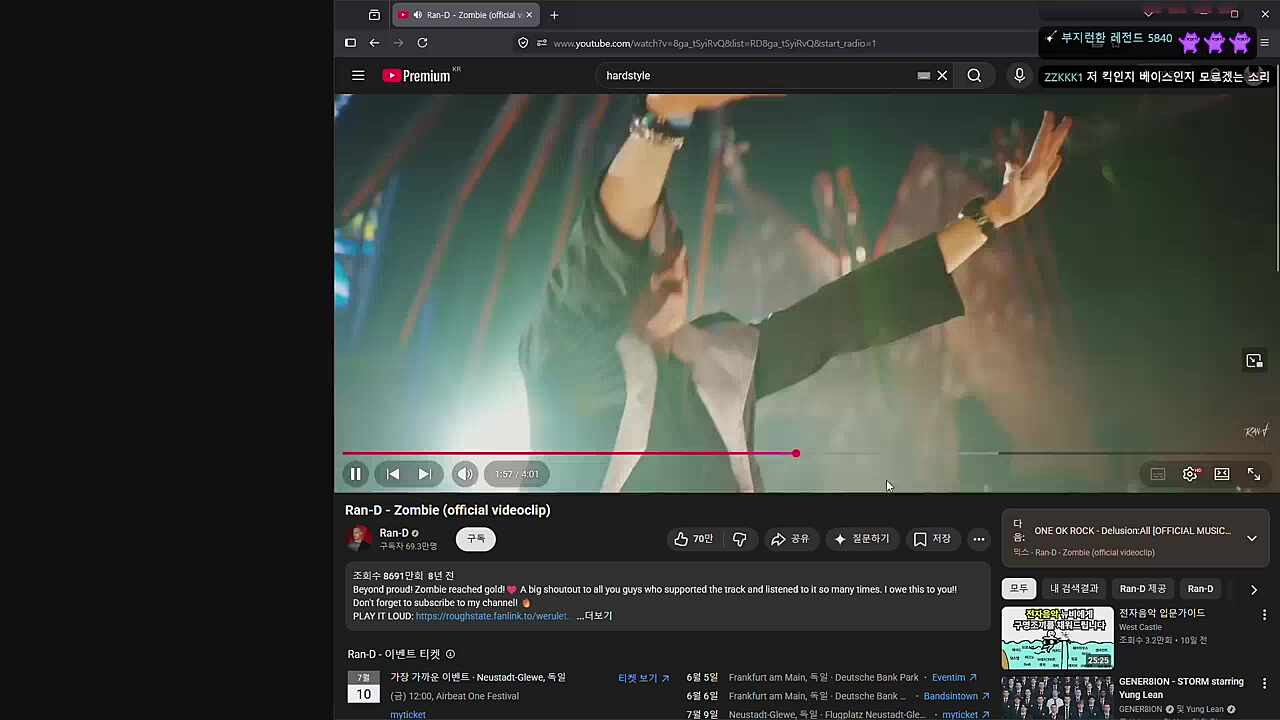This screenshot has height=720, width=1280.
Task: Skip to previous video
Action: coord(393,474)
